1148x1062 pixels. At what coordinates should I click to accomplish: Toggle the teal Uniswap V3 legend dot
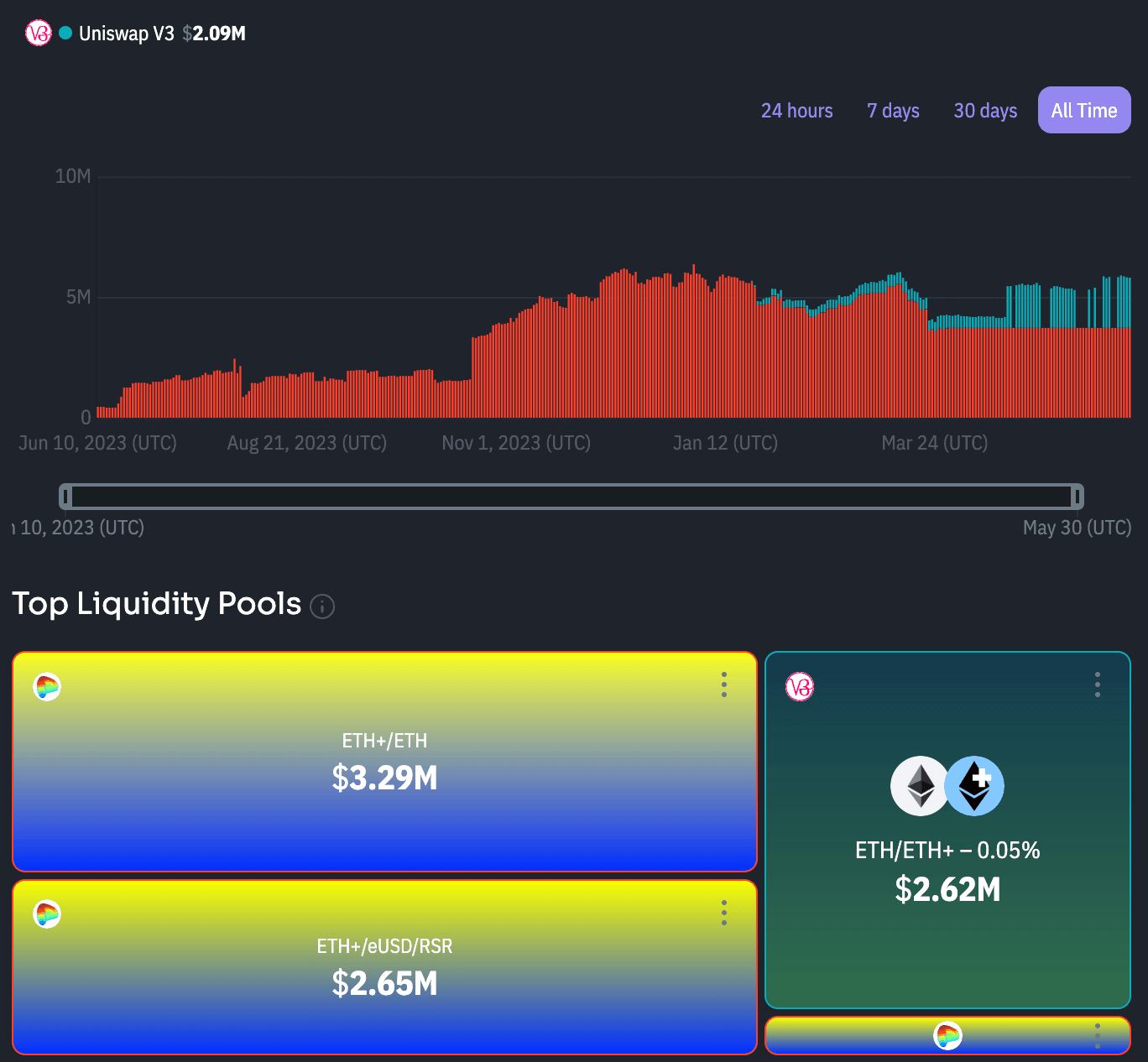coord(65,34)
